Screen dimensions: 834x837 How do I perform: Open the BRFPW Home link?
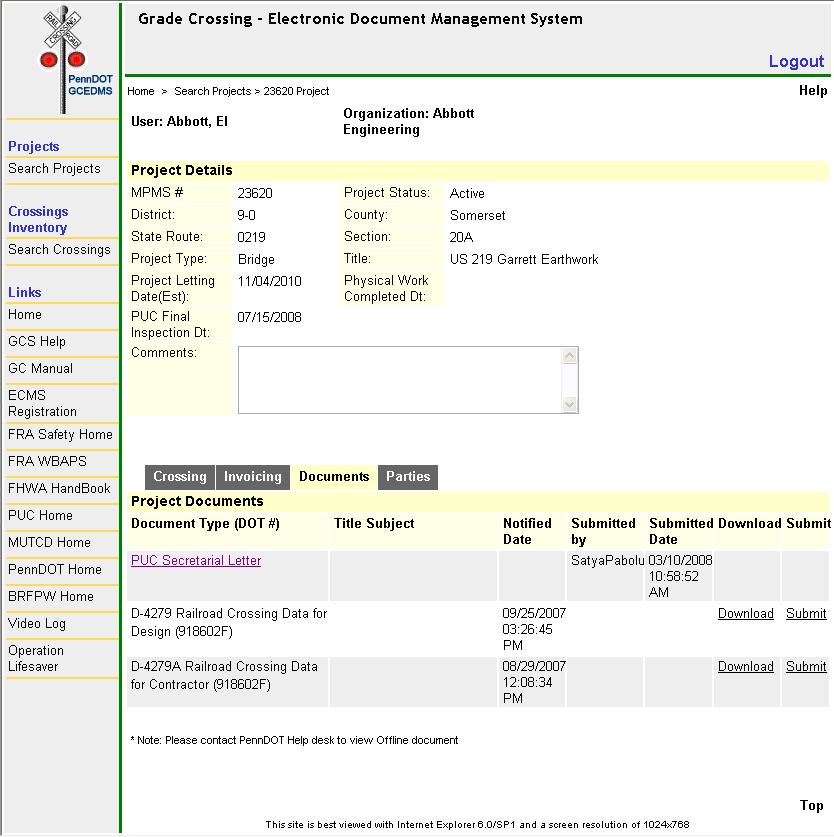51,597
